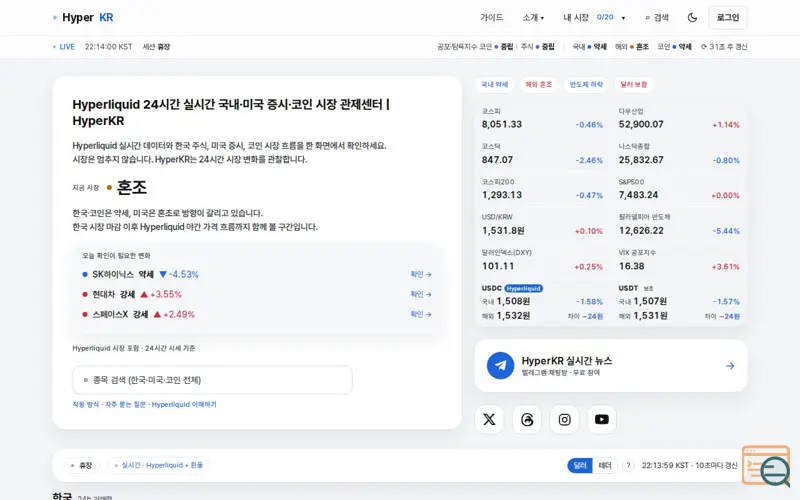Screen dimensions: 800x500
Task: Click the 코스피200 1,293.13 cell
Action: (542, 189)
